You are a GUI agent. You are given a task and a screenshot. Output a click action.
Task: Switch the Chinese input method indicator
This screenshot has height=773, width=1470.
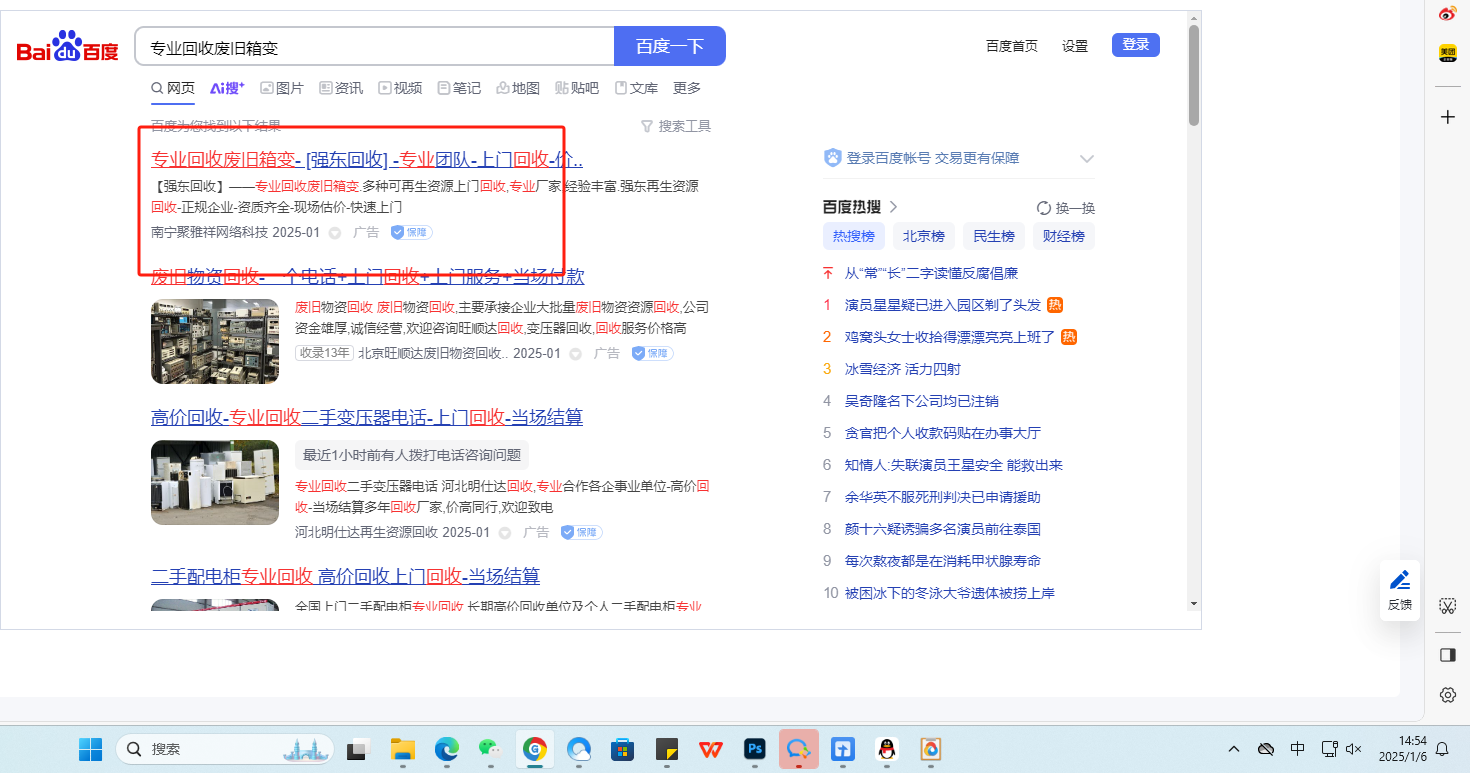1297,749
